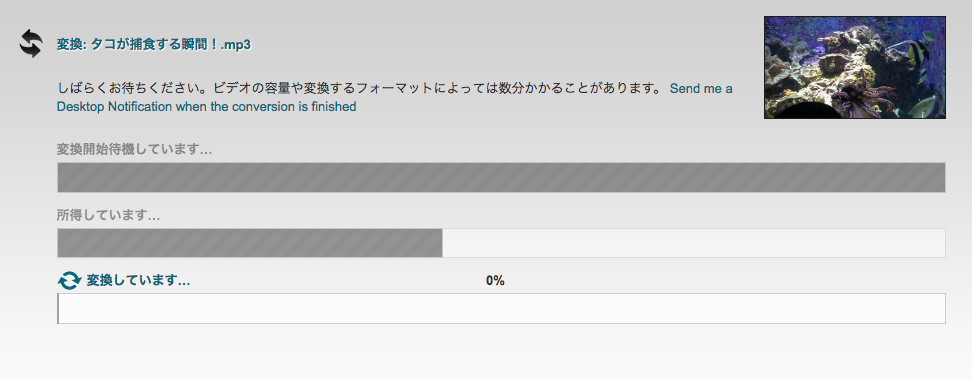
Task: Click the 変換開始待機しています… label
Action: [134, 149]
